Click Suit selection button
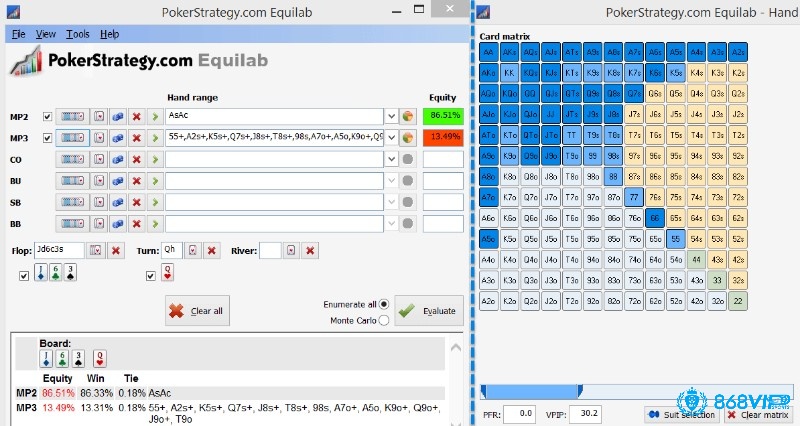The image size is (800, 426). coord(682,415)
